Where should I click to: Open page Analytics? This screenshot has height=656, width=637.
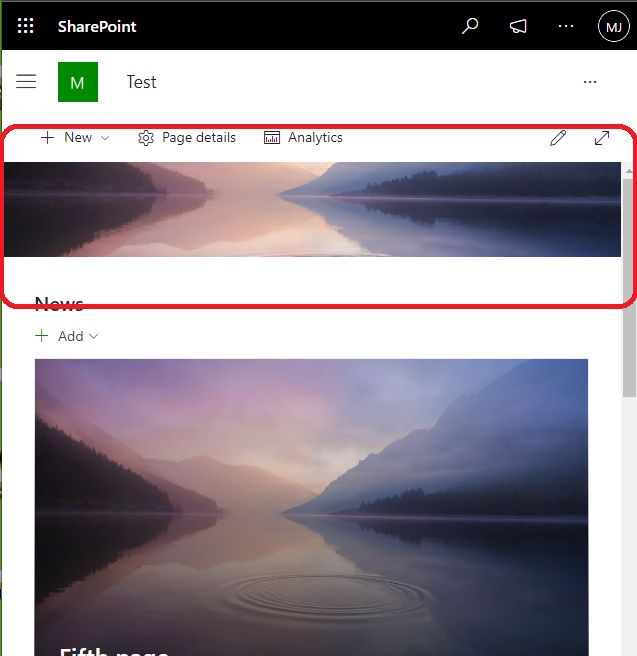pos(303,138)
